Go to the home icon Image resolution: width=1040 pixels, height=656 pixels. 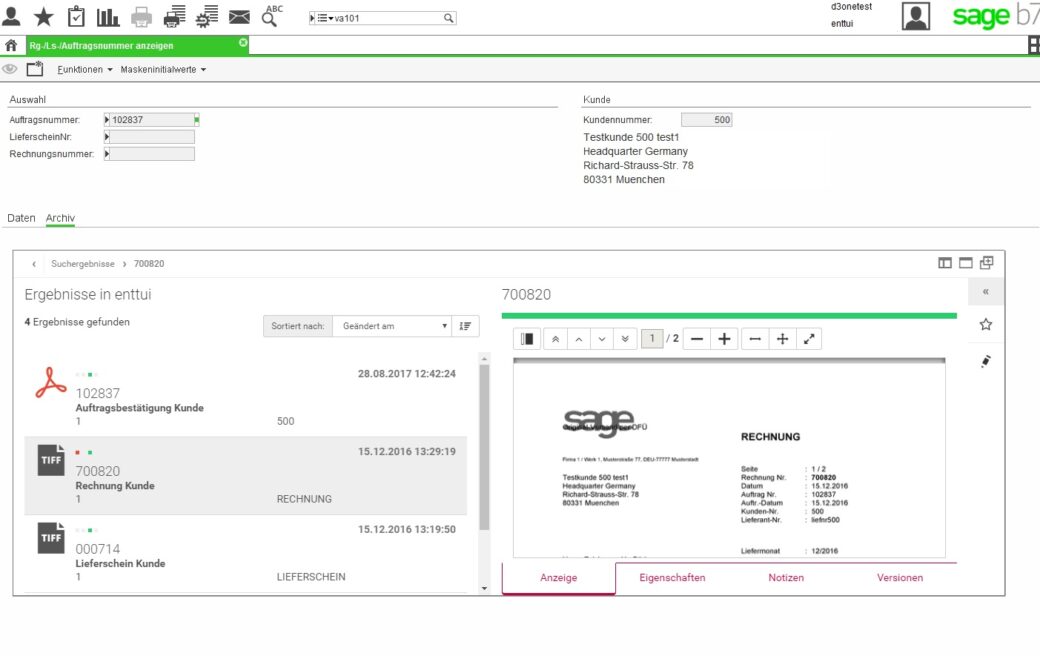pyautogui.click(x=11, y=45)
